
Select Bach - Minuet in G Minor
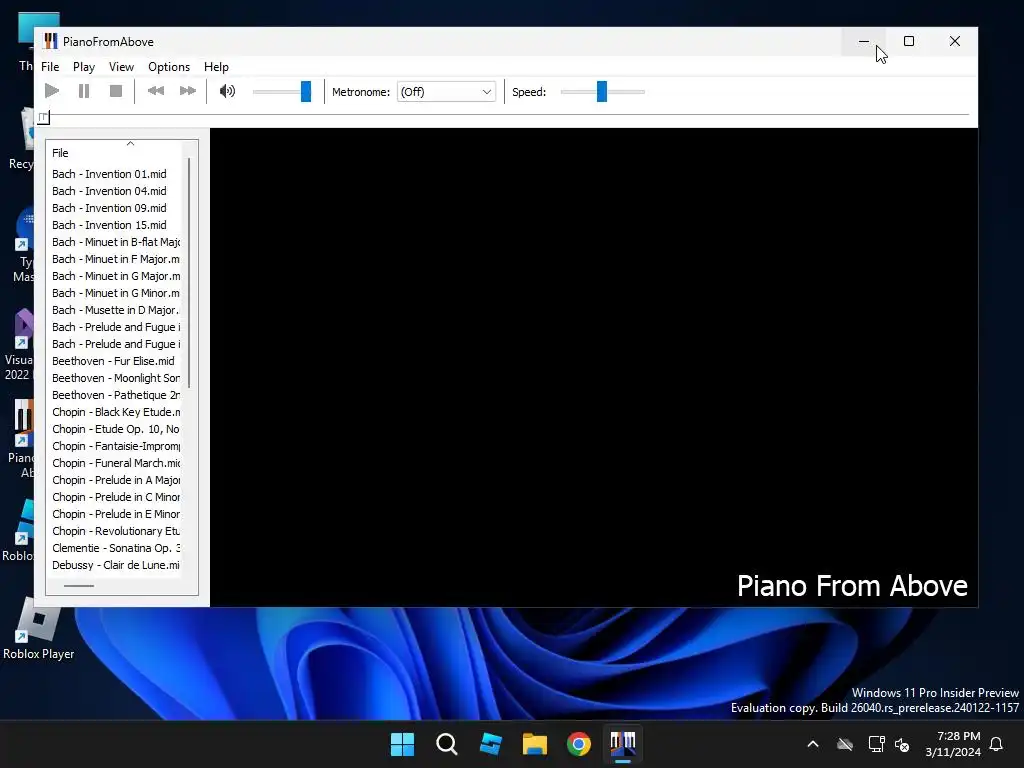coord(115,293)
